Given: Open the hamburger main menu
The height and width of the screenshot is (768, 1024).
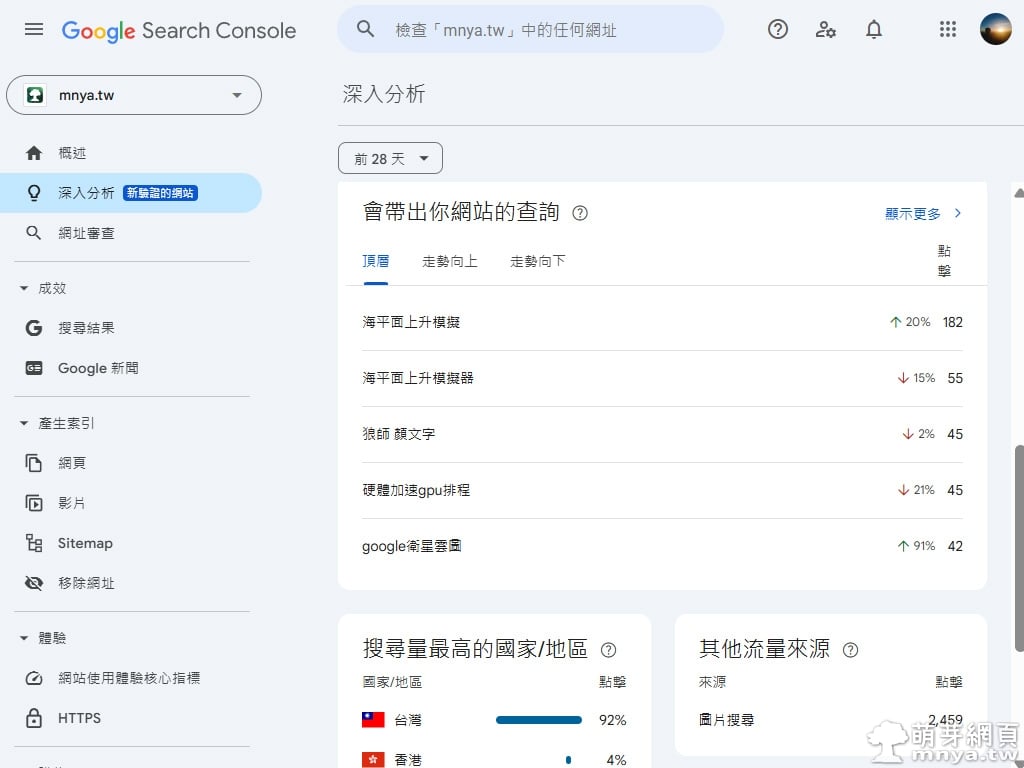Looking at the screenshot, I should coord(34,30).
